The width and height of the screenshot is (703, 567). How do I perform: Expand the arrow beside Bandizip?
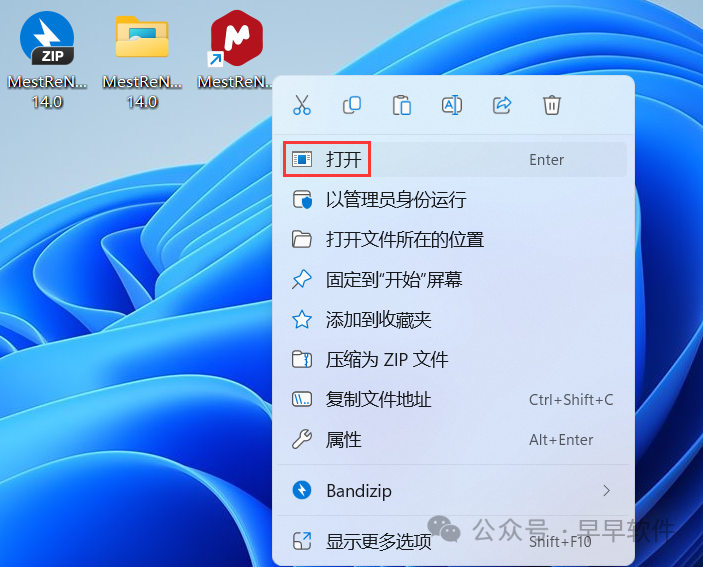606,491
